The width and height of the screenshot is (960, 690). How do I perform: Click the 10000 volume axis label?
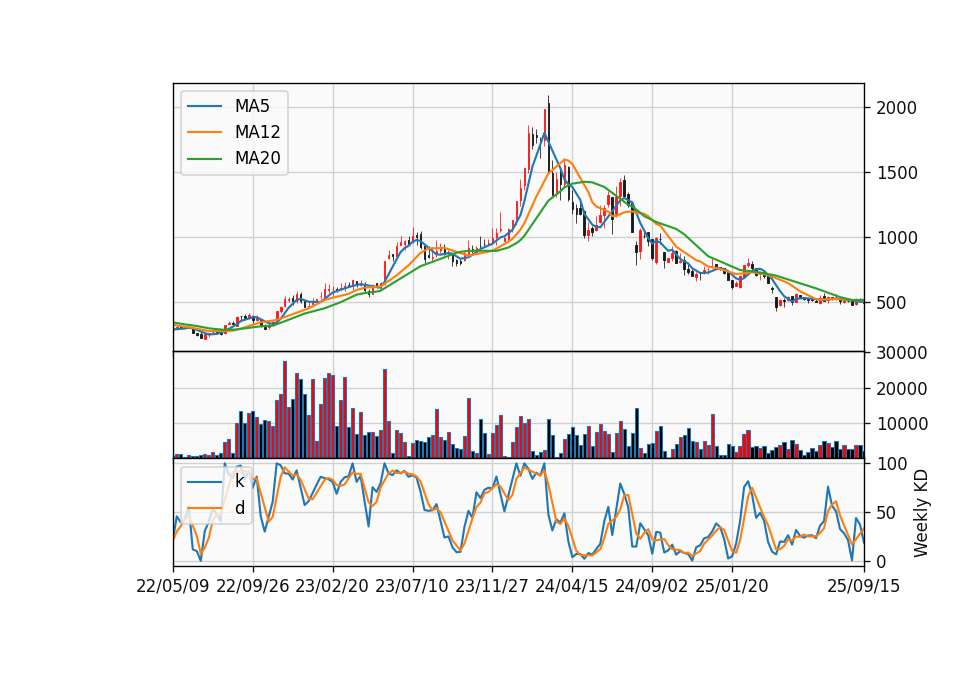click(x=901, y=424)
